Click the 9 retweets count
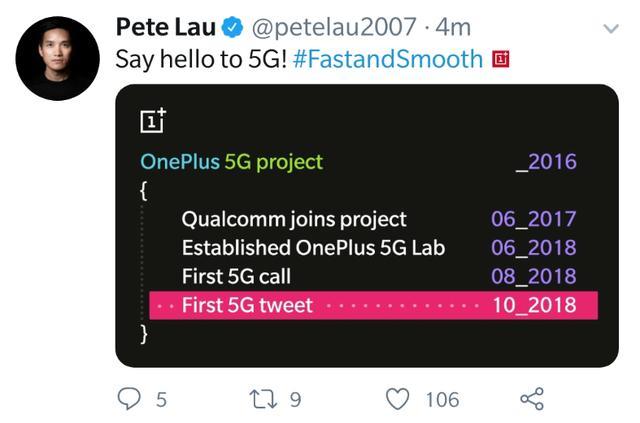 pyautogui.click(x=295, y=400)
